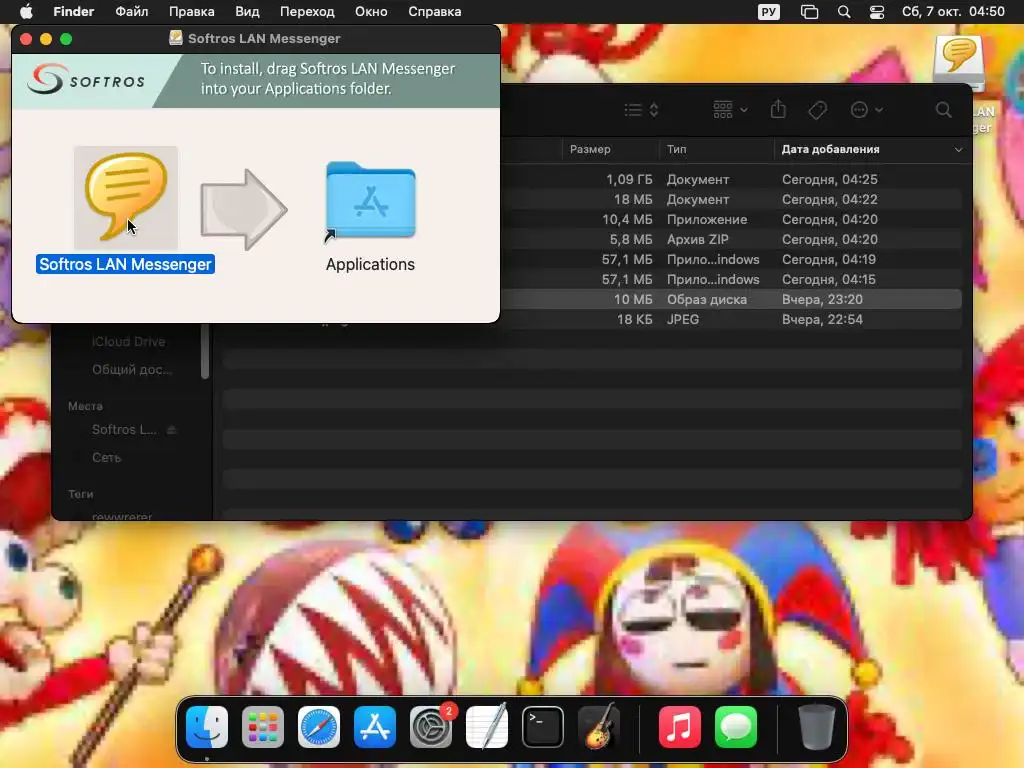The width and height of the screenshot is (1024, 768).
Task: Select the mounted Softros disk image on desktop
Action: click(959, 63)
